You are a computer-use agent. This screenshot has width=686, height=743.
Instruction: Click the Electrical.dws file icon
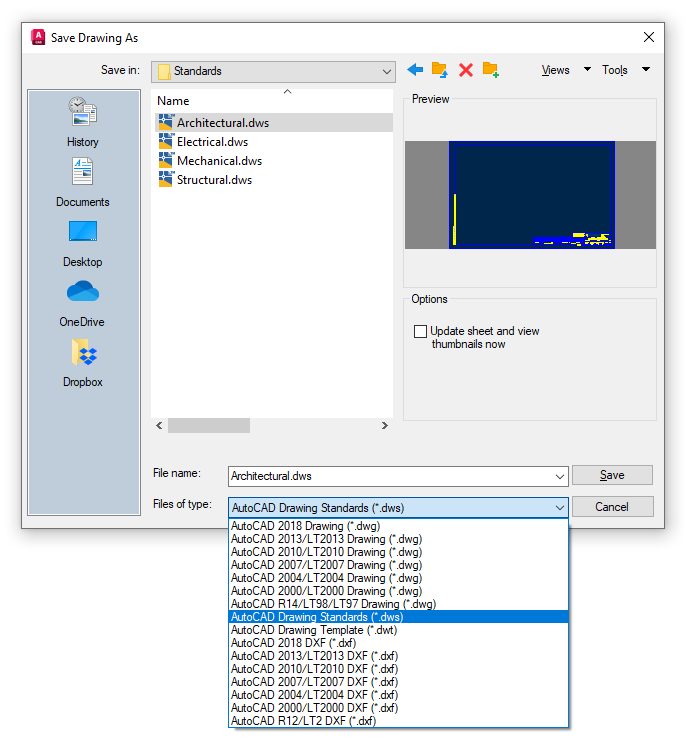[166, 141]
